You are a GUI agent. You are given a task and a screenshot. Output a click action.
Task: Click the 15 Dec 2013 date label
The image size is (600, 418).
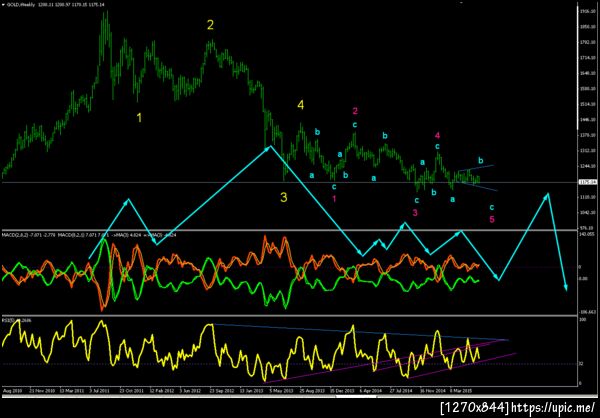click(x=341, y=391)
